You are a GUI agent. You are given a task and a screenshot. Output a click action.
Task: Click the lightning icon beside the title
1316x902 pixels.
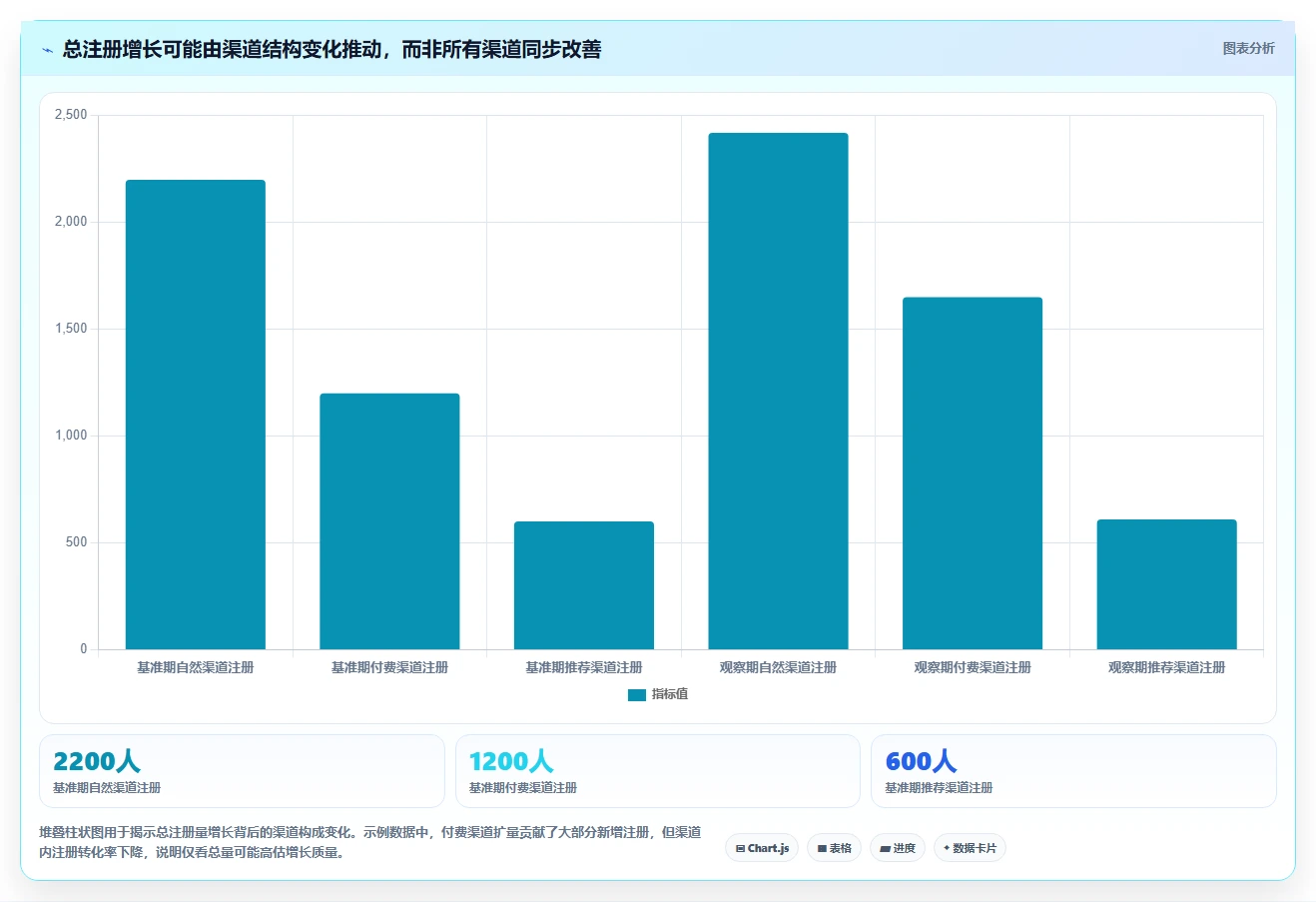coord(47,50)
